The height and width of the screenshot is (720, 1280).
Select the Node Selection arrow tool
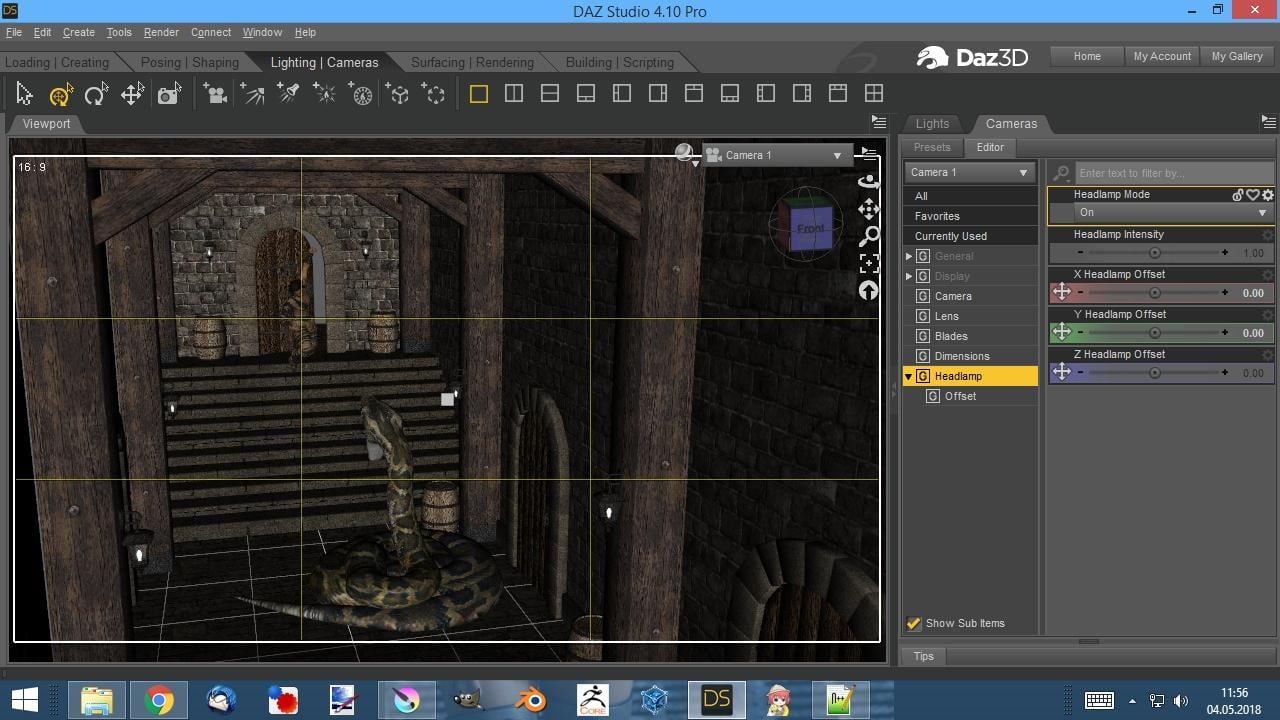point(24,94)
